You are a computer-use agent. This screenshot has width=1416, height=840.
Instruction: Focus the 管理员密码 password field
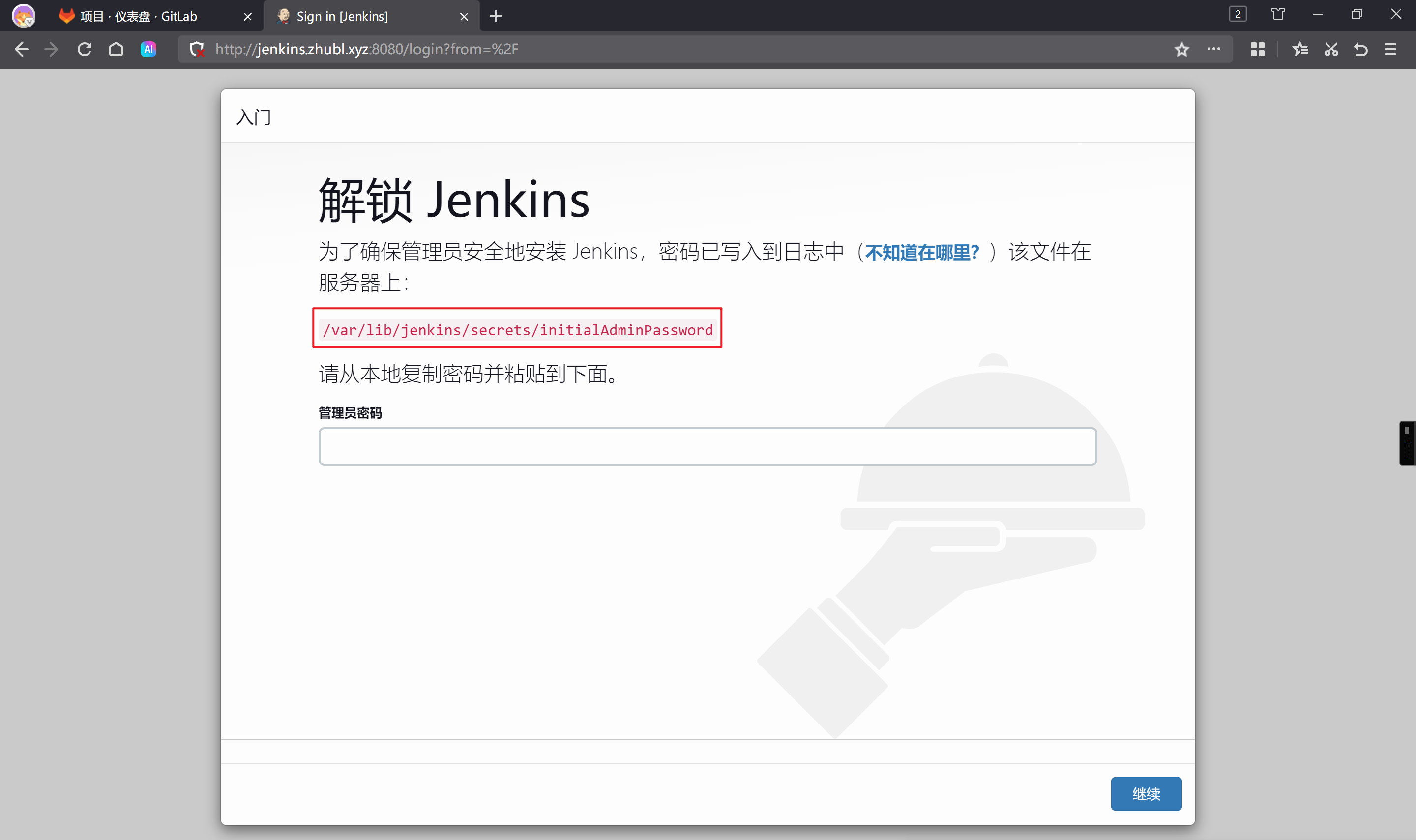tap(707, 447)
